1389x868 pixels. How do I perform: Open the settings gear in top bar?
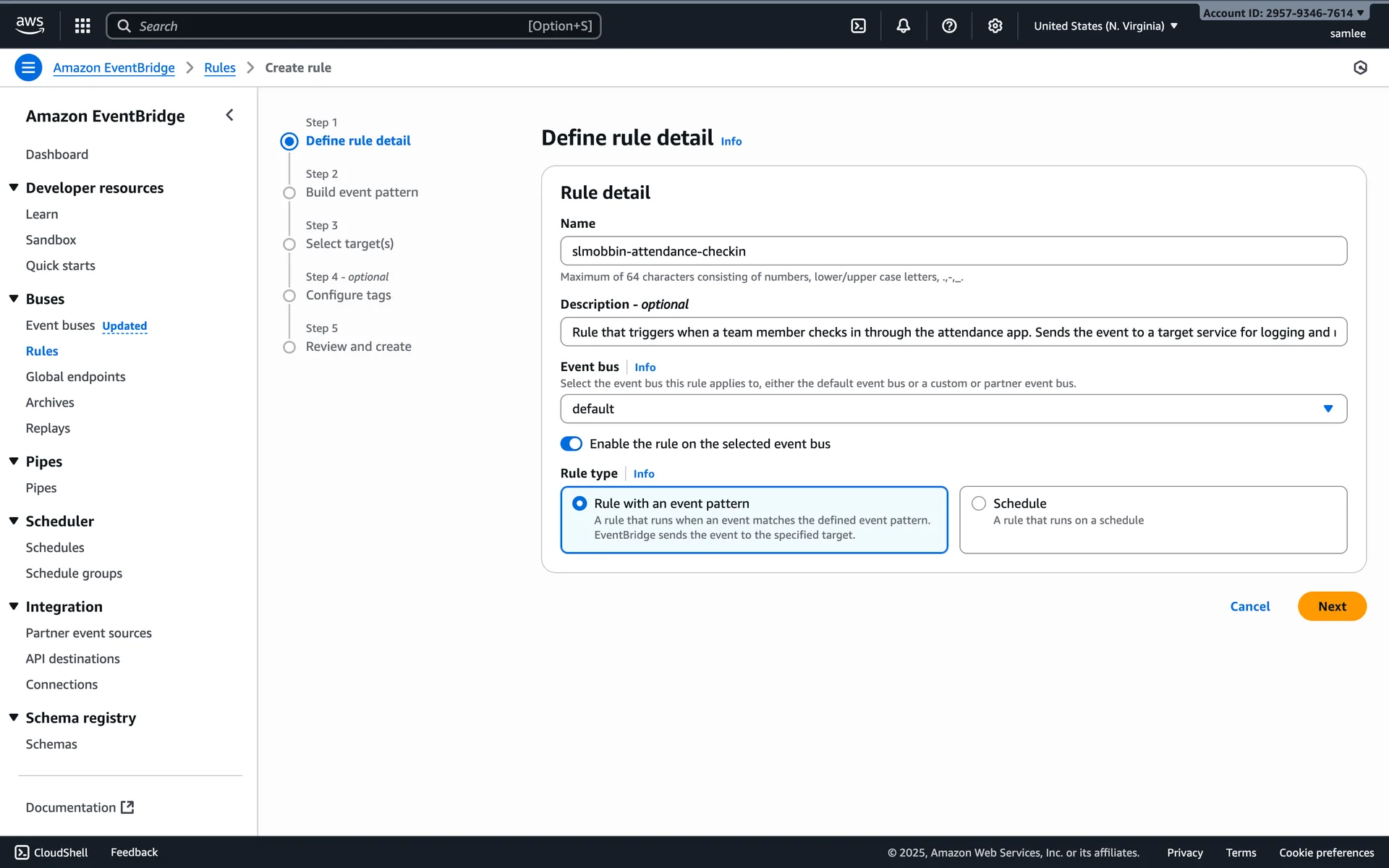995,26
